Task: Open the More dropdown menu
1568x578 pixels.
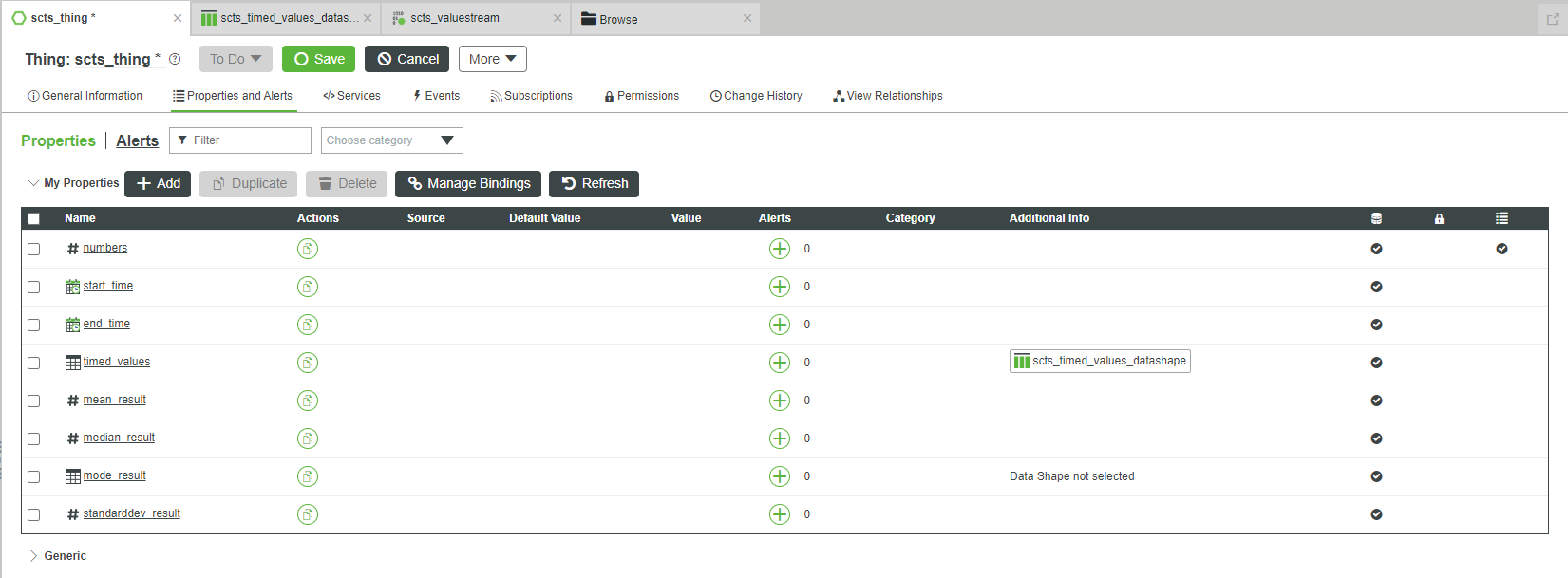Action: 492,59
